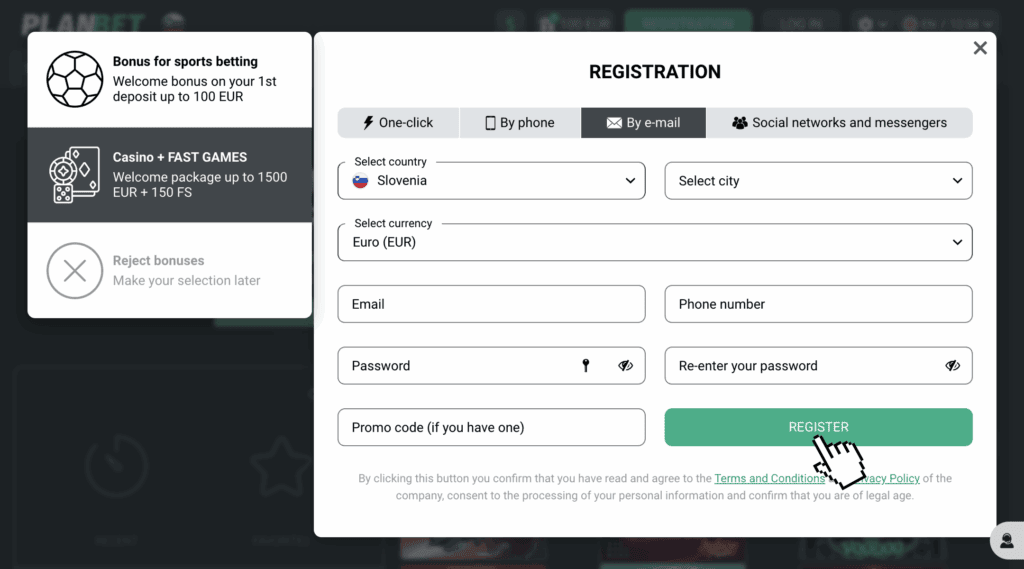The height and width of the screenshot is (569, 1024).
Task: Click the Slovenia flag icon
Action: tap(360, 181)
